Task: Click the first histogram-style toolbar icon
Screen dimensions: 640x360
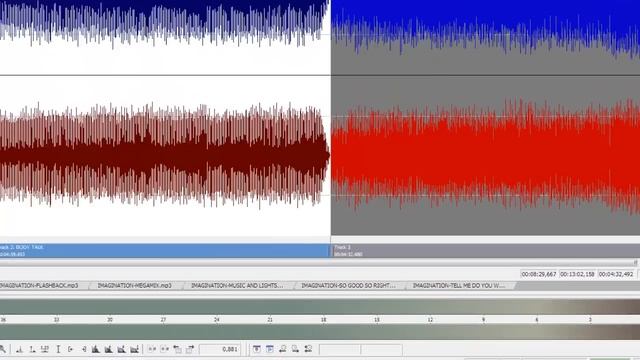Action: click(x=96, y=349)
